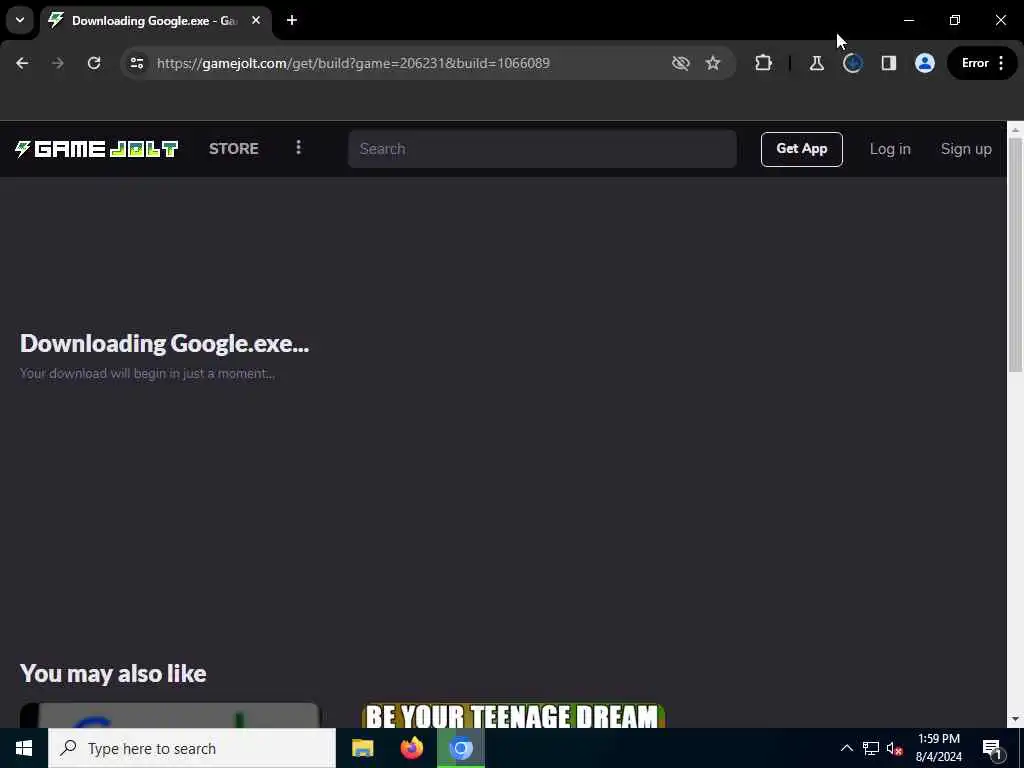Screen dimensions: 1024x768
Task: Open the notification center icon
Action: [x=993, y=748]
